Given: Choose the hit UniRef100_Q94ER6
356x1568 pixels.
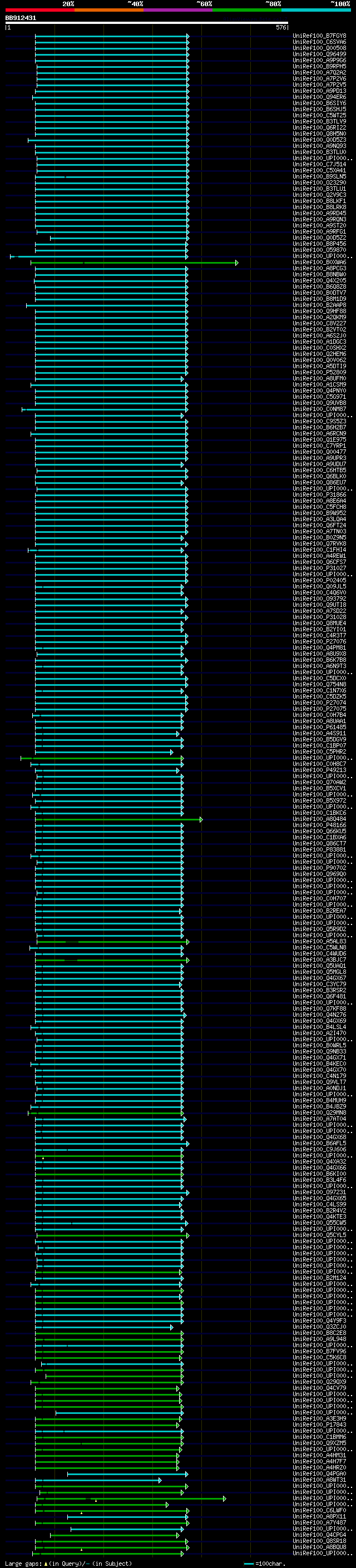Looking at the screenshot, I should [319, 97].
